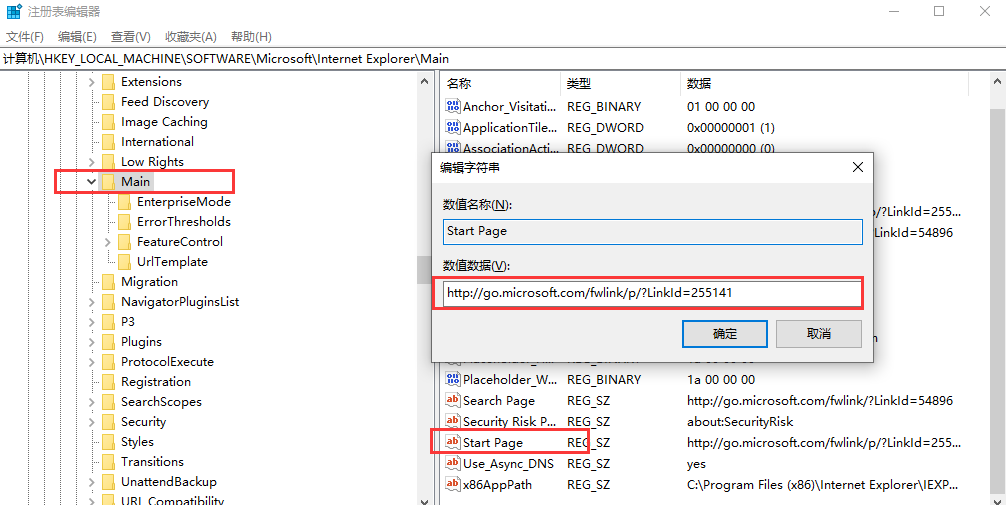
Task: Open the 收藏夹(A) menu
Action: (191, 37)
